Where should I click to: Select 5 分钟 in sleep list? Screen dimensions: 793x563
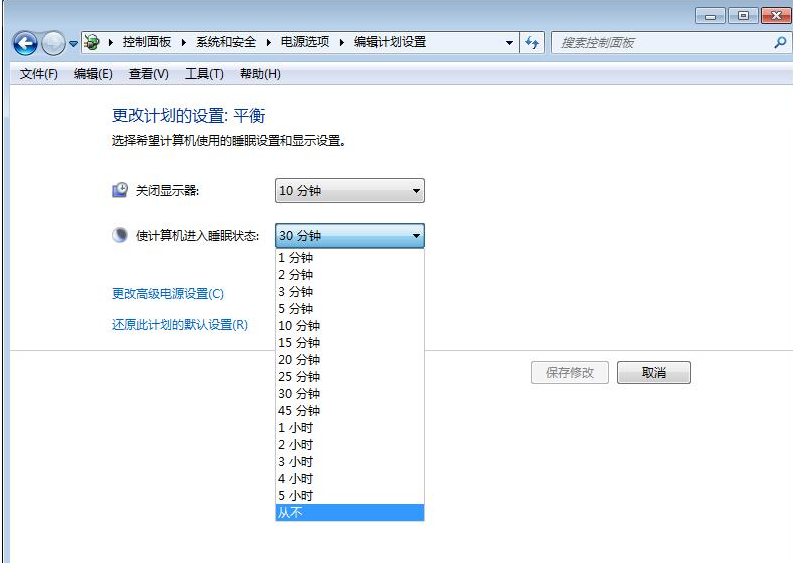coord(349,309)
